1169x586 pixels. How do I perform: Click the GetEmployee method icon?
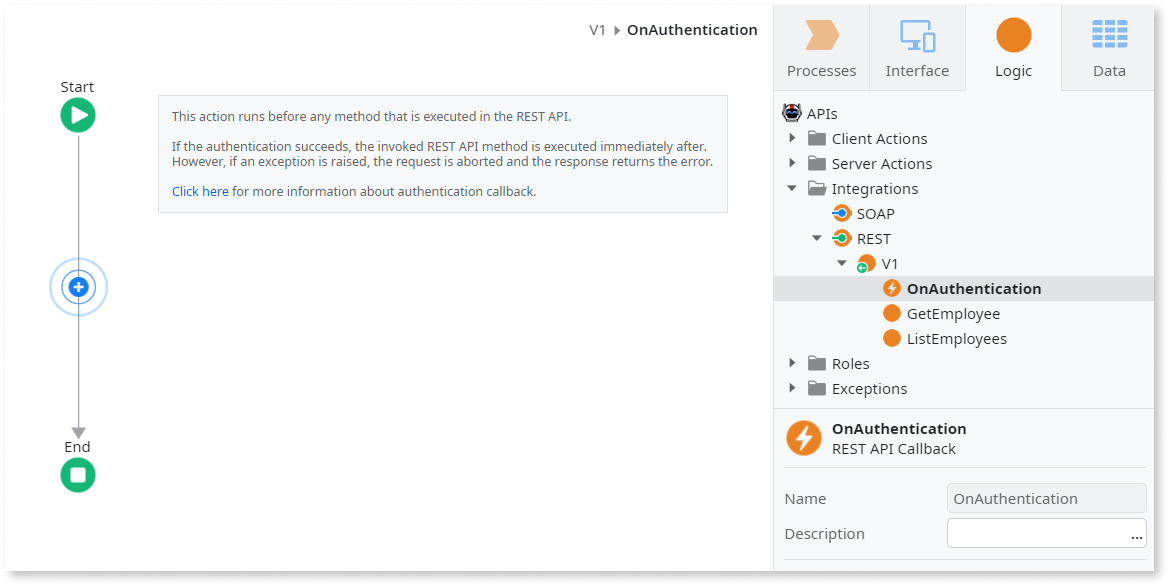click(891, 313)
